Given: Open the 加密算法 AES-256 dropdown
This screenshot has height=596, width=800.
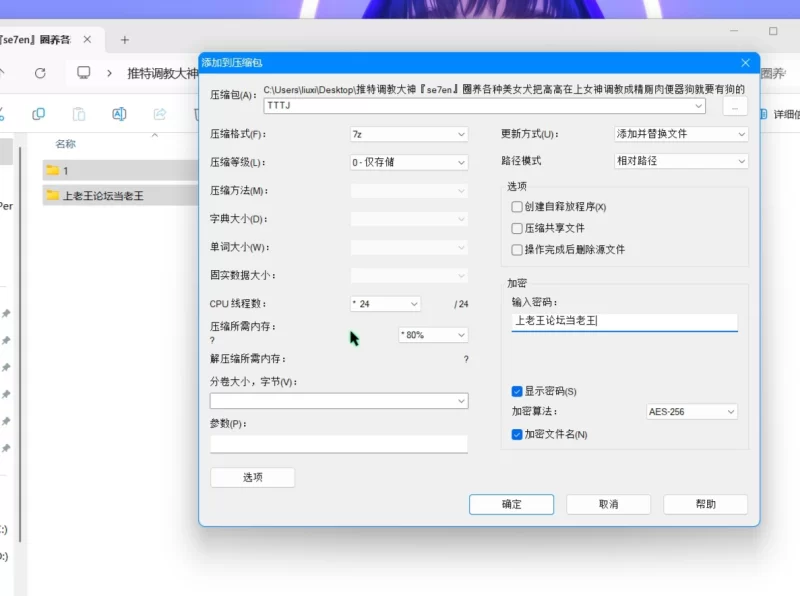Looking at the screenshot, I should (x=692, y=412).
